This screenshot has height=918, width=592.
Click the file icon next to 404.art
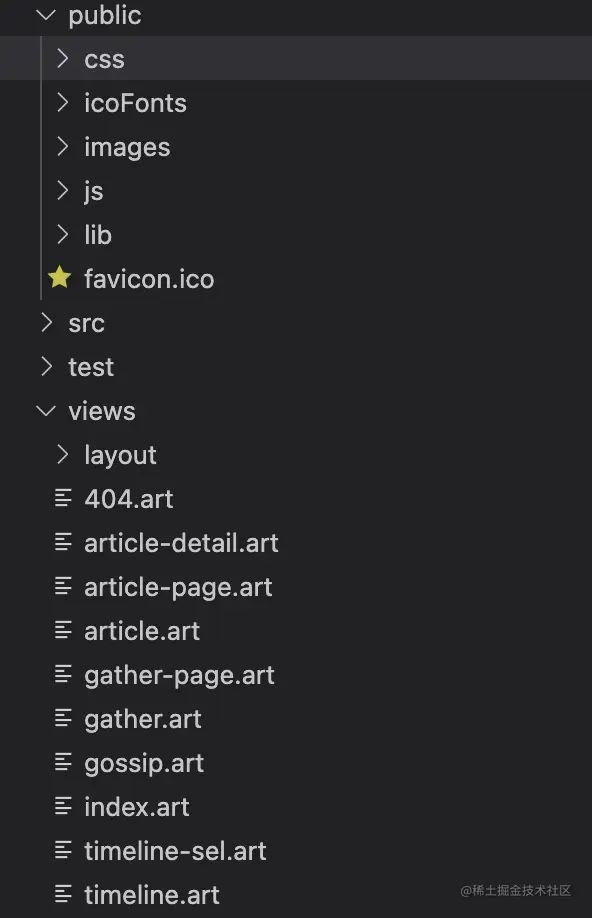(x=64, y=498)
